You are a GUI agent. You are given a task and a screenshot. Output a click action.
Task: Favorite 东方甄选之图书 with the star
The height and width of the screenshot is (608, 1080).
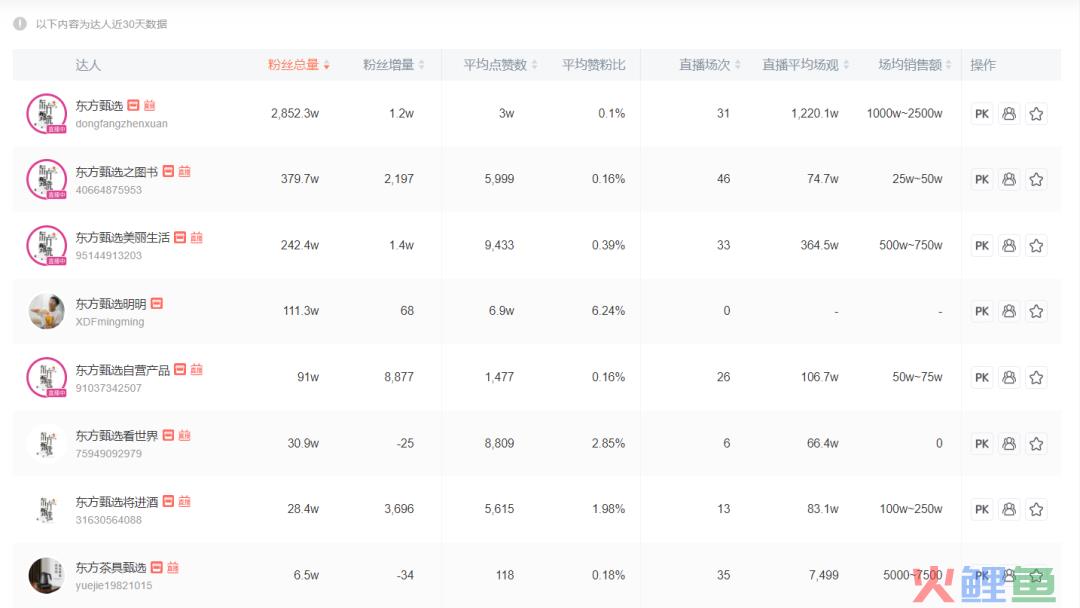(1036, 180)
